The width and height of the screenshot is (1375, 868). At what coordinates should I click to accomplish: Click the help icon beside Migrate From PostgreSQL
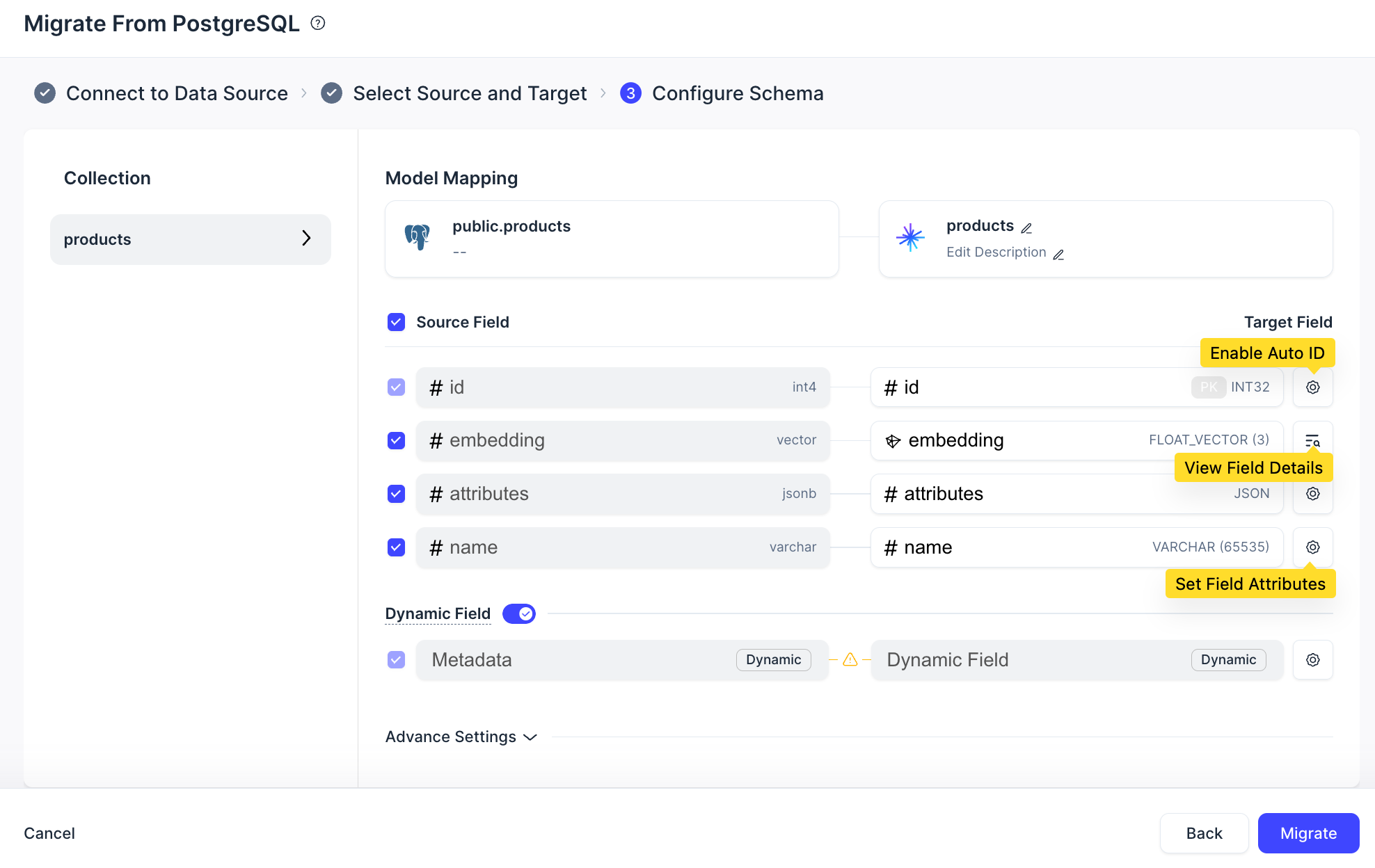[x=318, y=24]
